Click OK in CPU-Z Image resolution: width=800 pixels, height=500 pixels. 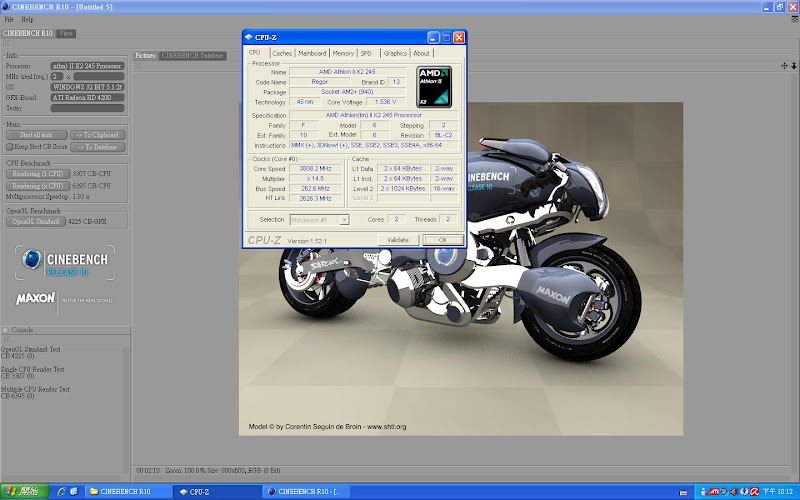[x=443, y=240]
